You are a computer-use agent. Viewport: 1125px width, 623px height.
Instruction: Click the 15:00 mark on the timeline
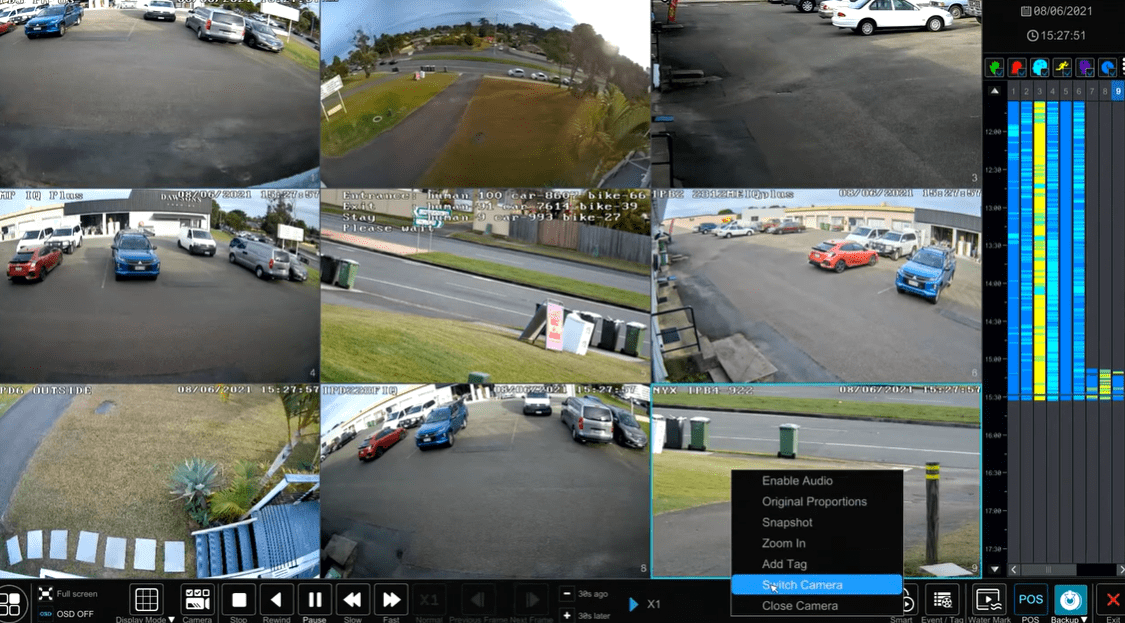[x=994, y=359]
